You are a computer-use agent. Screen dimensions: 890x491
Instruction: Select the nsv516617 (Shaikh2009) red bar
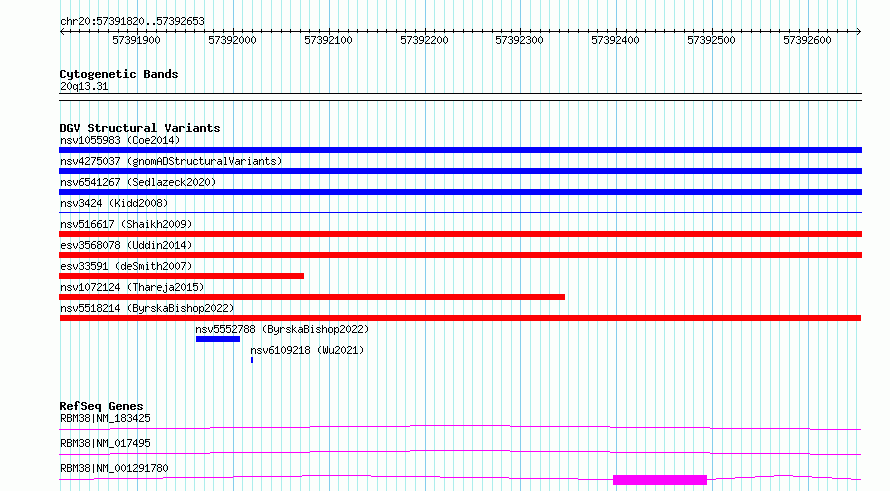point(460,234)
